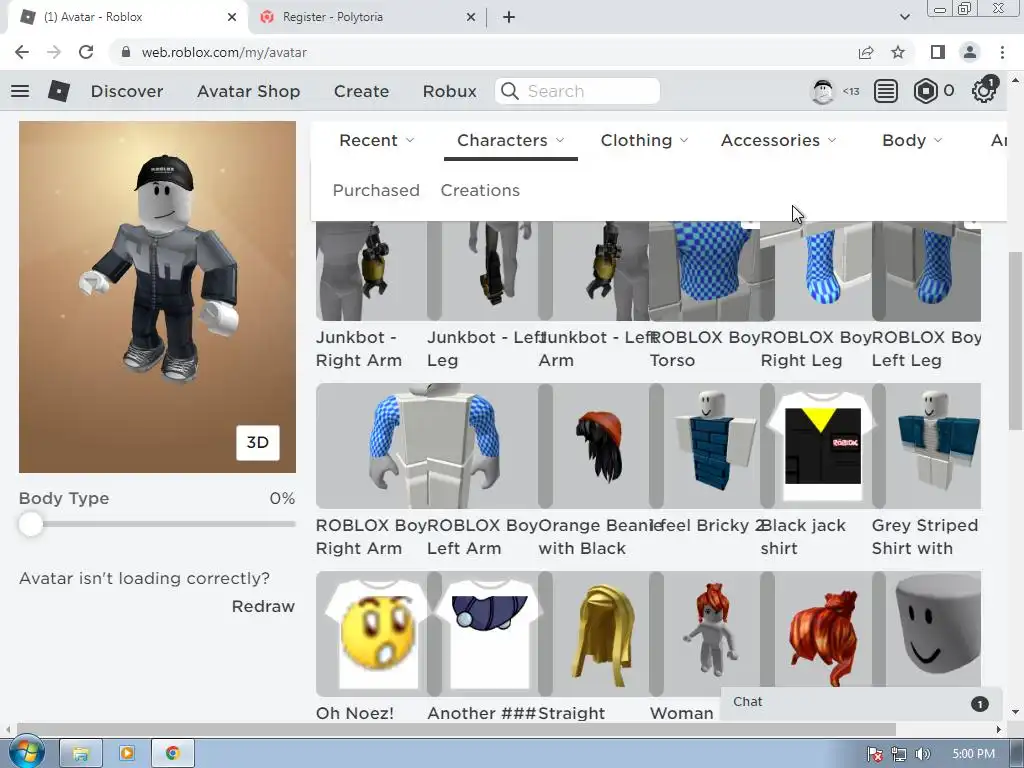
Task: Open the hamburger navigation menu
Action: point(20,91)
